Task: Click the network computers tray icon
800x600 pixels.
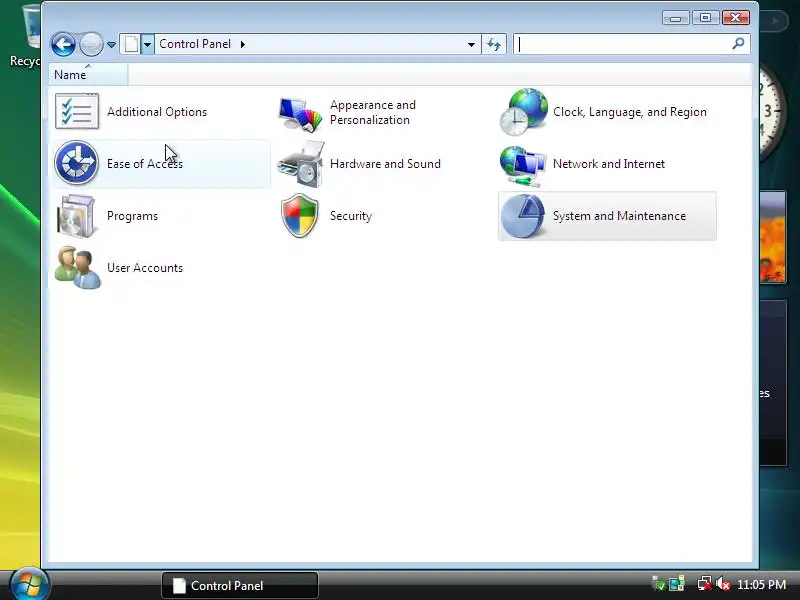Action: point(677,584)
